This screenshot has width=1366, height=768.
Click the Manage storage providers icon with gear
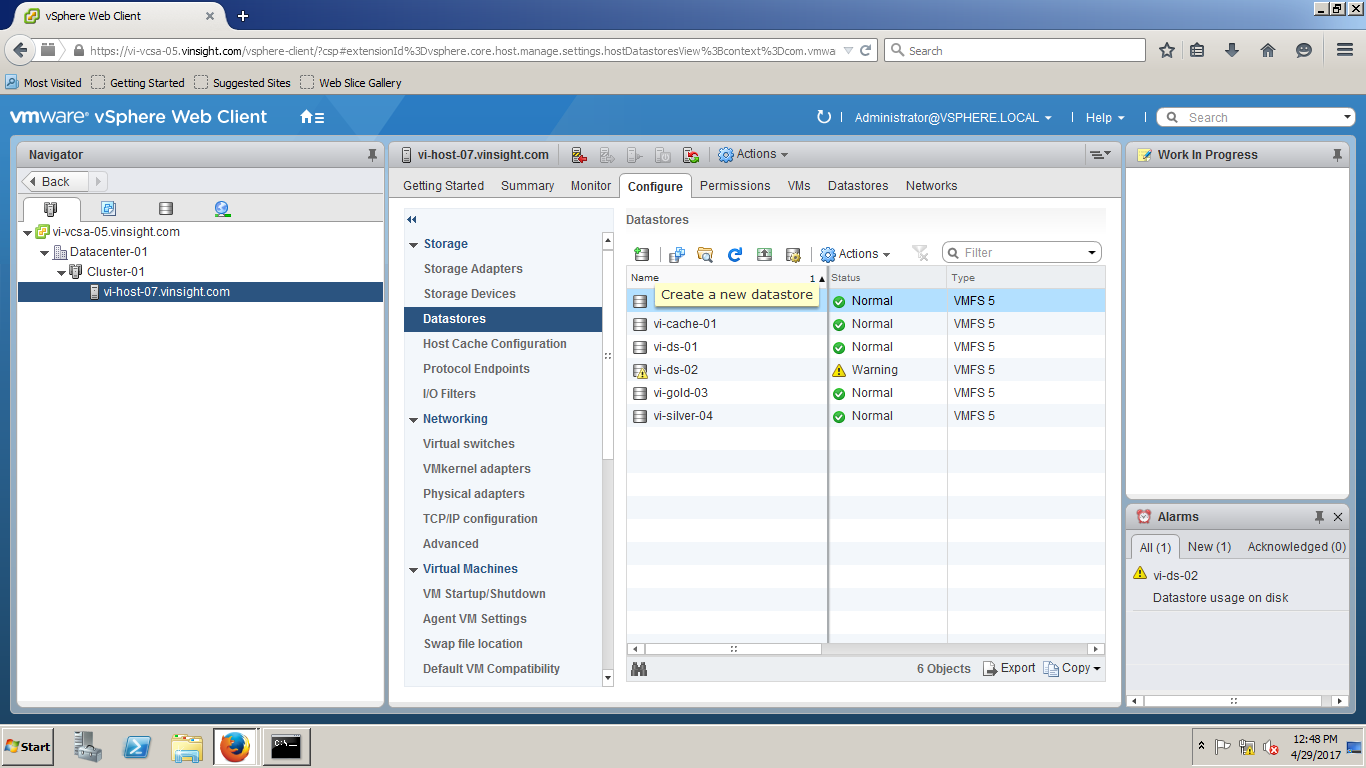(x=793, y=254)
